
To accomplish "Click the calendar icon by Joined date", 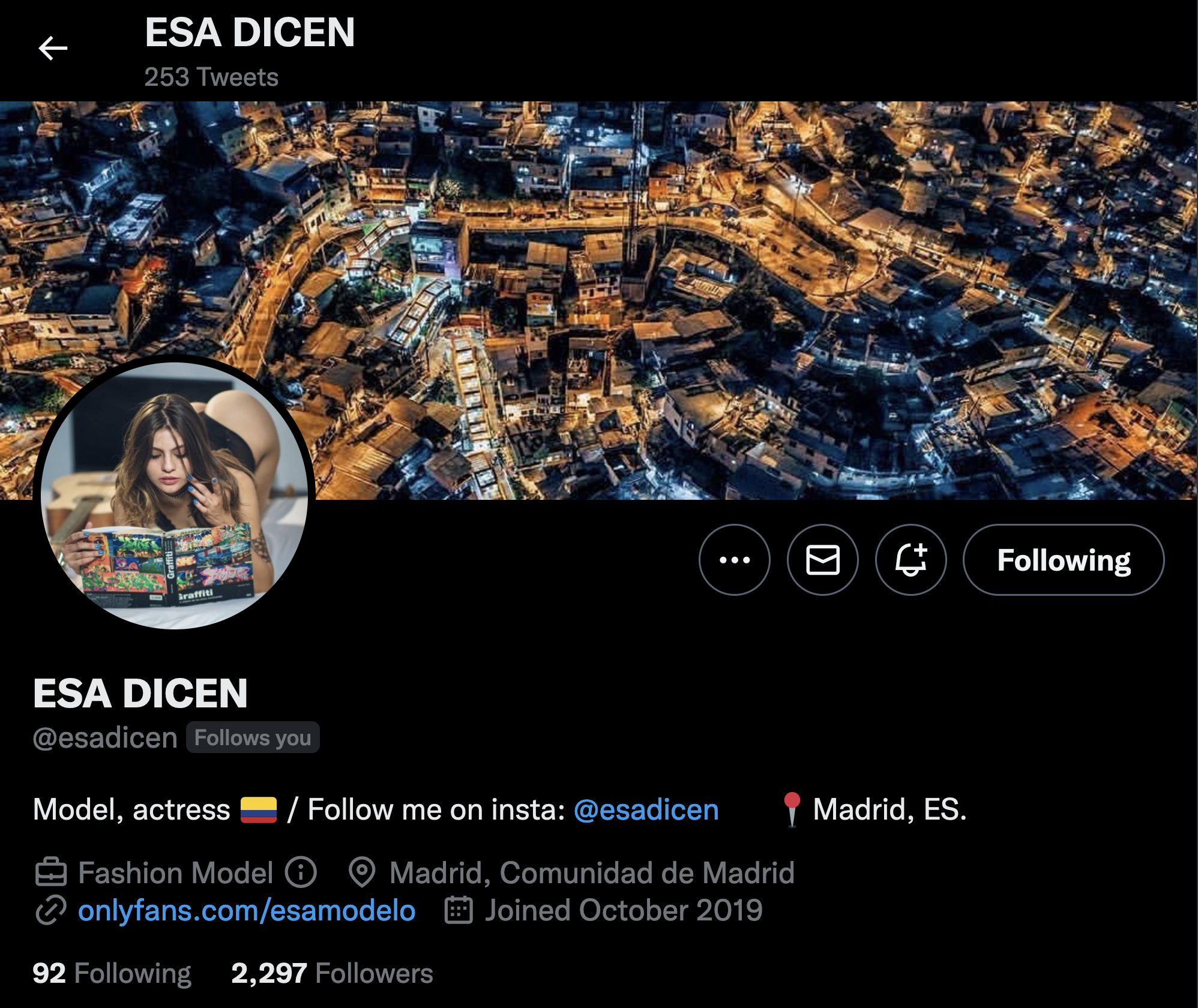I will [459, 910].
